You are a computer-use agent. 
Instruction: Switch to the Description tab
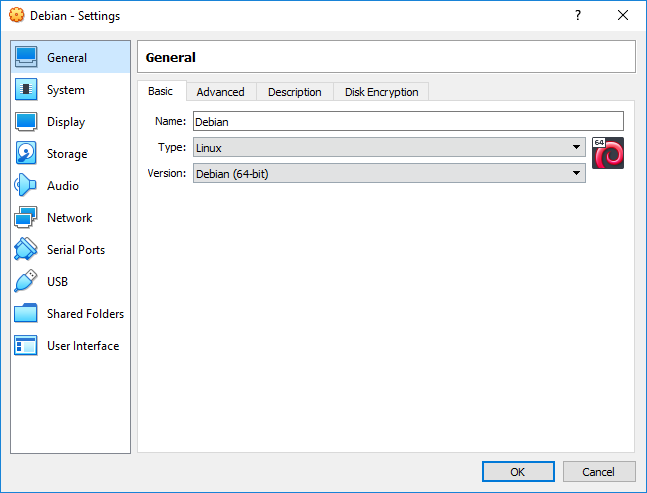coord(295,92)
